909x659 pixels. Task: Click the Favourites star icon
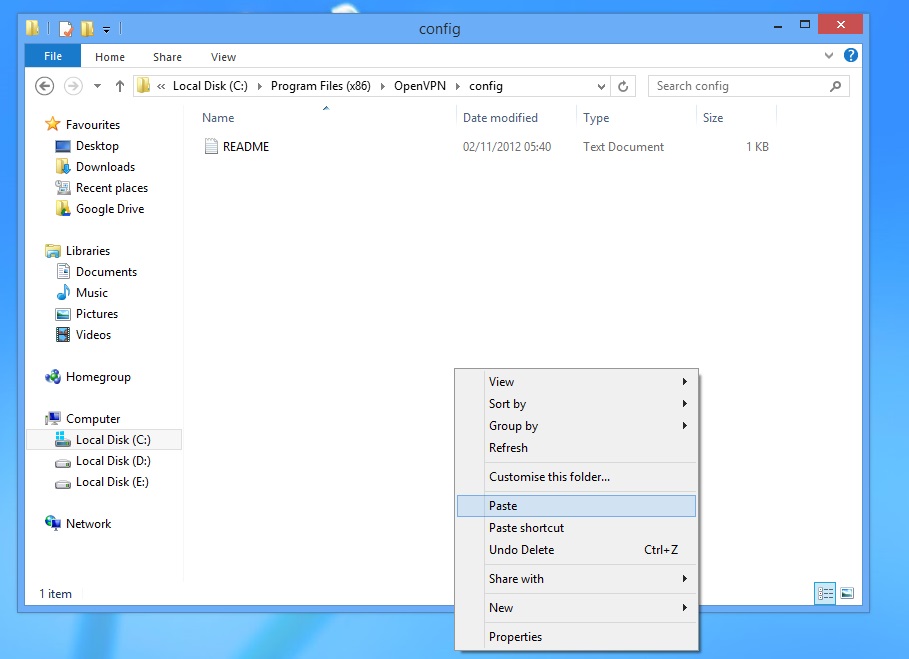point(53,124)
